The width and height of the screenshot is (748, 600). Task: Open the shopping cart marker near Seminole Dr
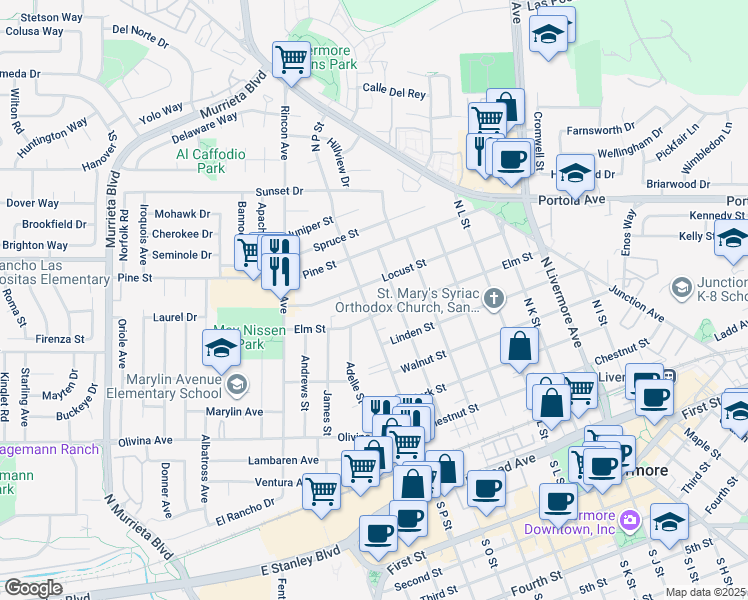pos(247,253)
